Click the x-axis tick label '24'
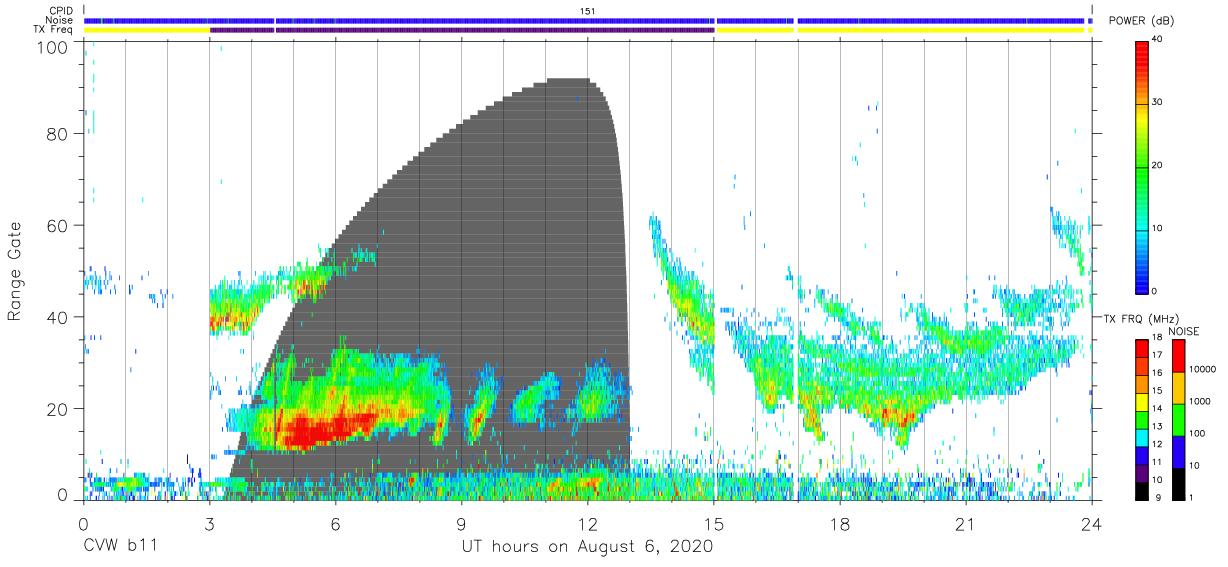The height and width of the screenshot is (567, 1228). coord(1091,524)
